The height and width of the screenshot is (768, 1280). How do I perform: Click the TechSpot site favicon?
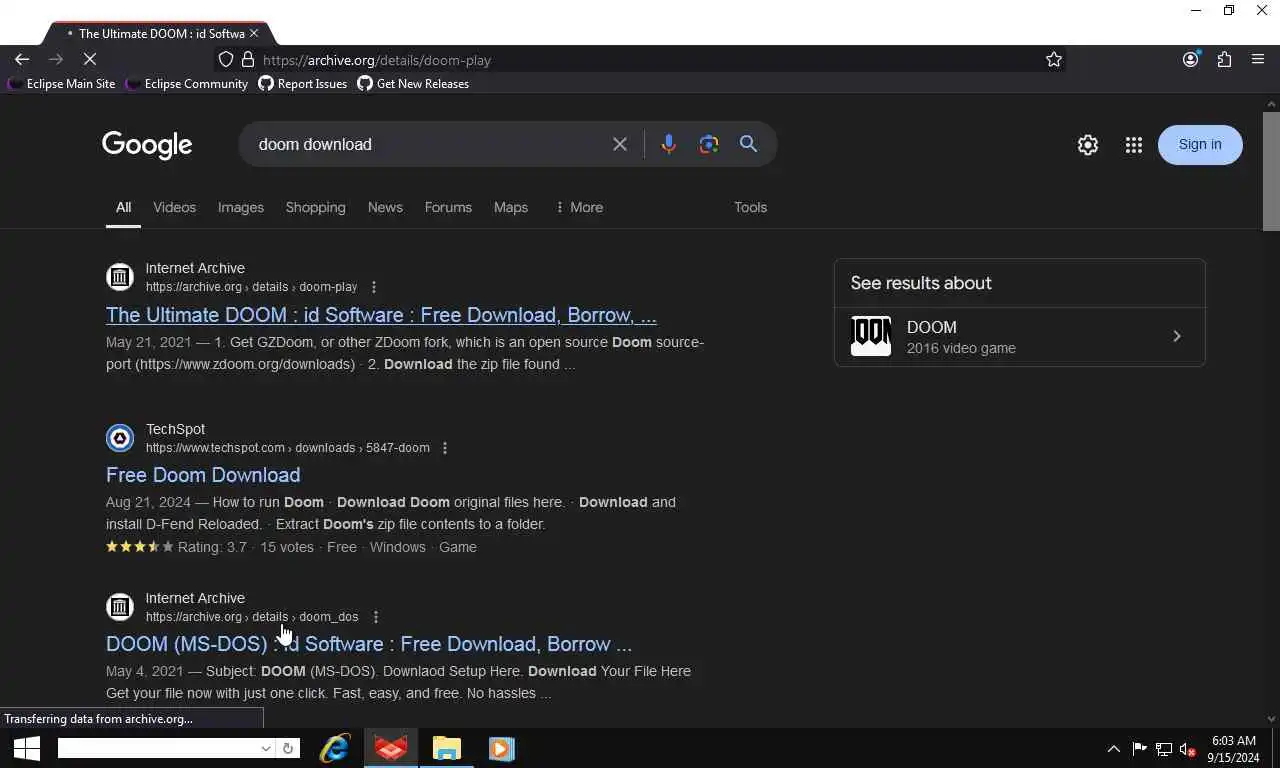coord(120,438)
